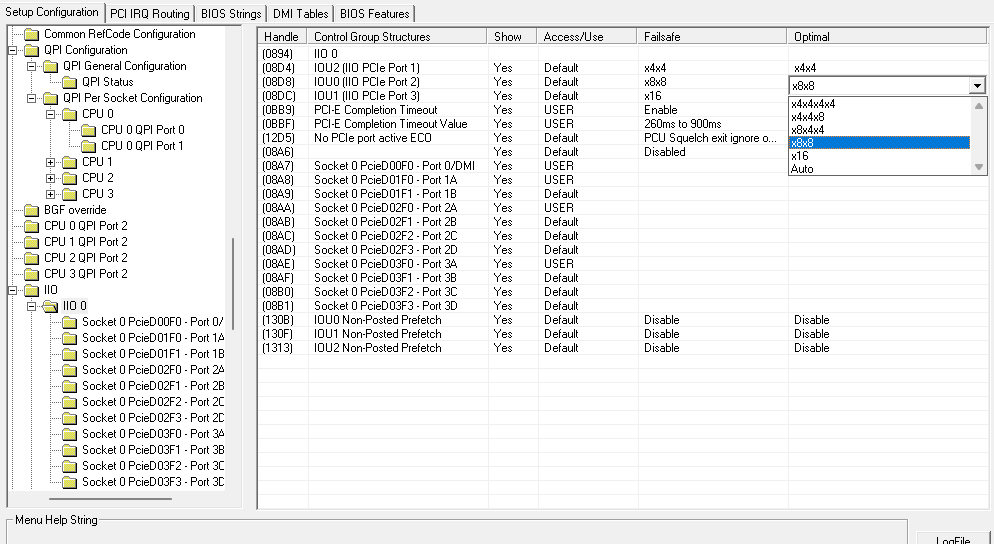Click the CPU 1 QPI Port 2 folder icon
The height and width of the screenshot is (544, 994).
coord(32,242)
